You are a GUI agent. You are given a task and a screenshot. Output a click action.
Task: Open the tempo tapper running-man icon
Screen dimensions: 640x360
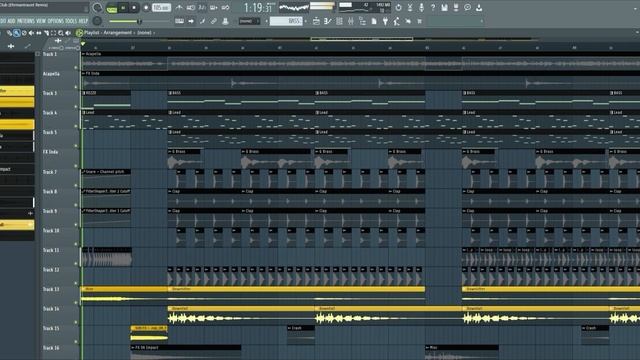coord(396,21)
